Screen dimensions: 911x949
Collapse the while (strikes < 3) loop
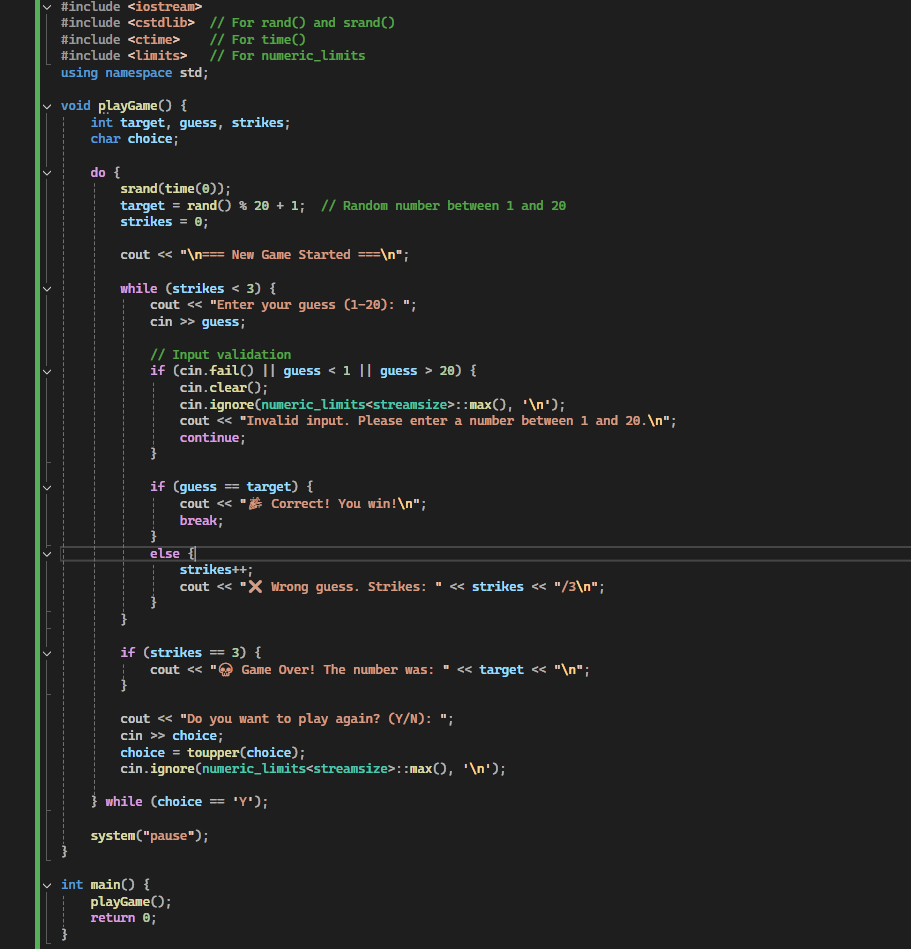pos(47,289)
